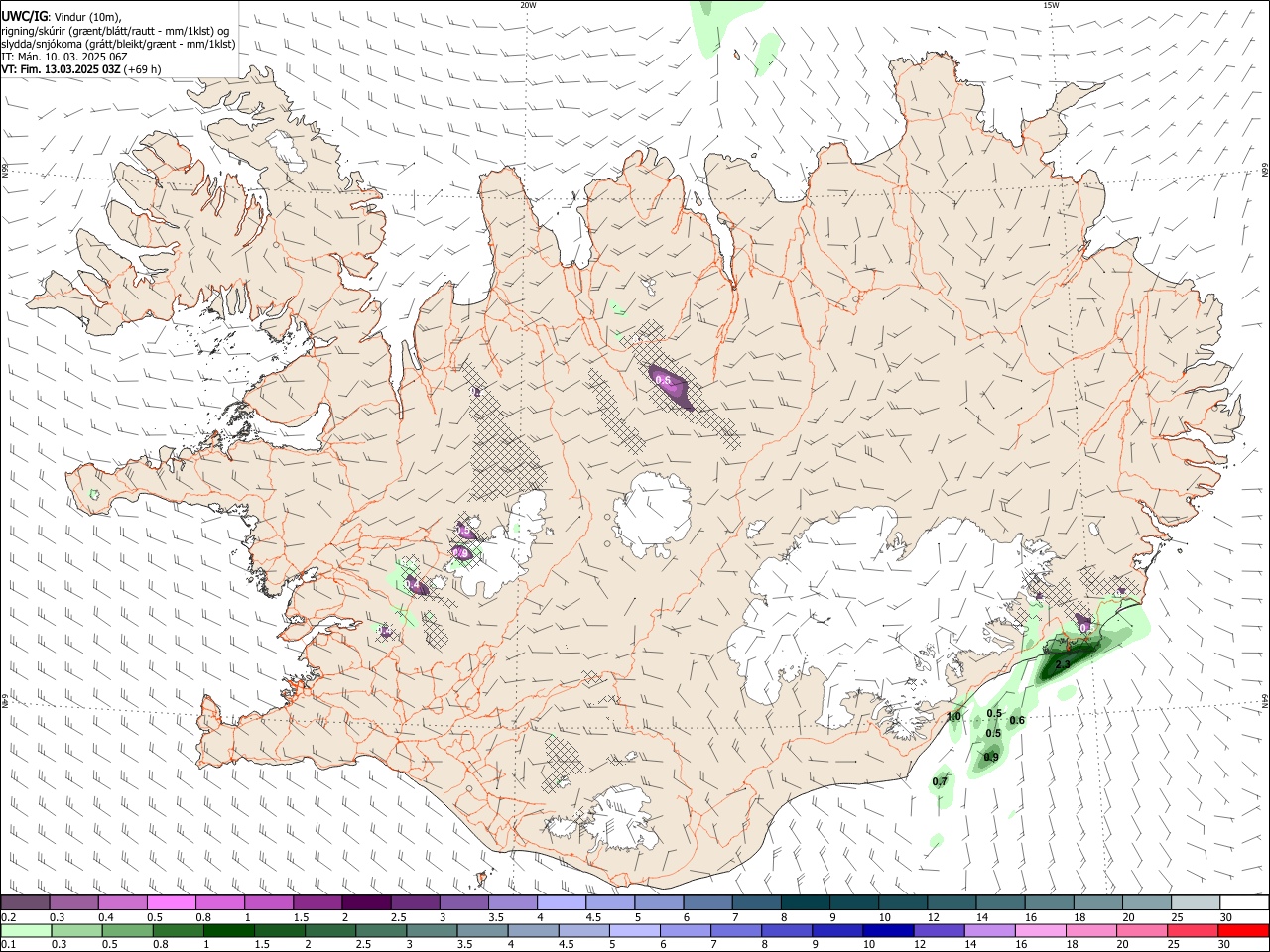Screen dimensions: 1270x952
Task: Select the deep blue 10 mm rain swatch
Action: (888, 931)
